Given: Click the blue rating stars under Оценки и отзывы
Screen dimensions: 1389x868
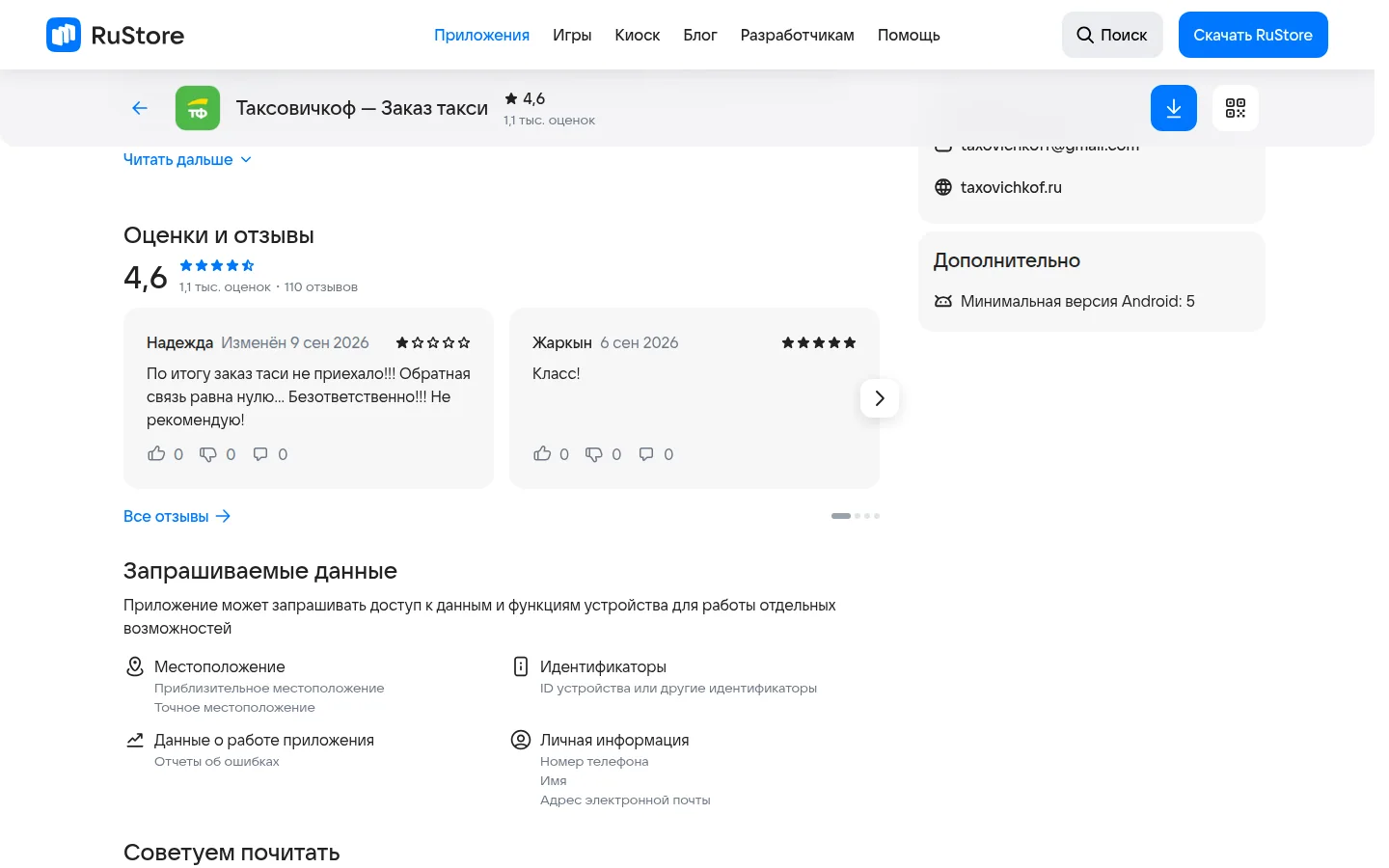Looking at the screenshot, I should [x=217, y=265].
